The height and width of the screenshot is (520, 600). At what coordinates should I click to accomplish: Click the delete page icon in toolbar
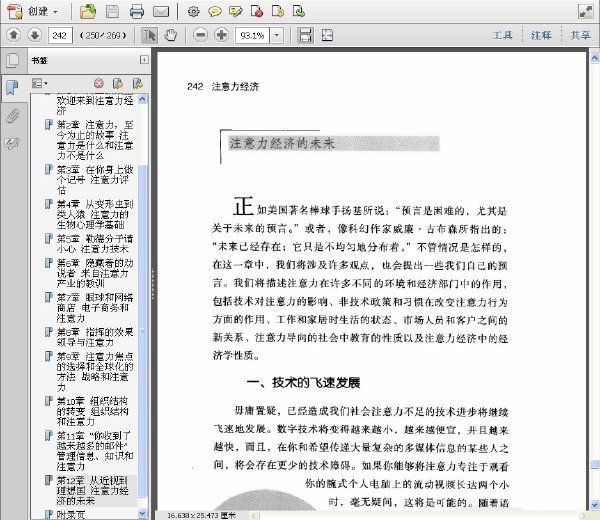point(257,11)
